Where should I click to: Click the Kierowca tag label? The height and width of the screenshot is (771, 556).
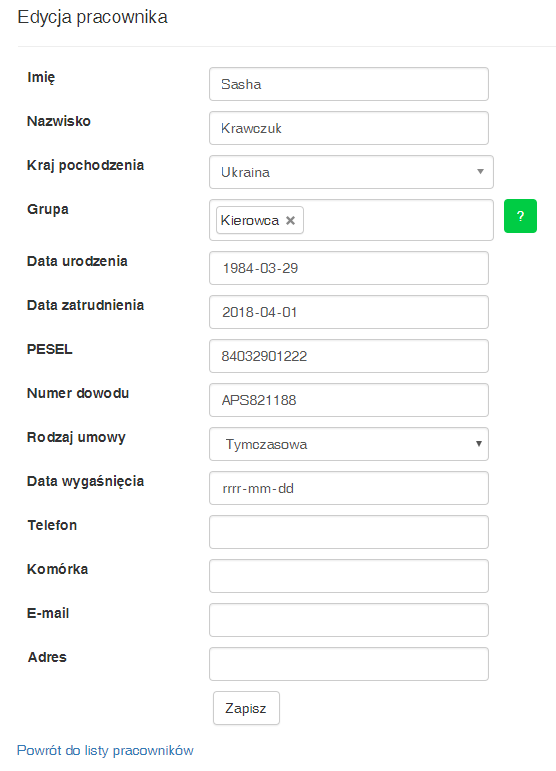(x=250, y=220)
